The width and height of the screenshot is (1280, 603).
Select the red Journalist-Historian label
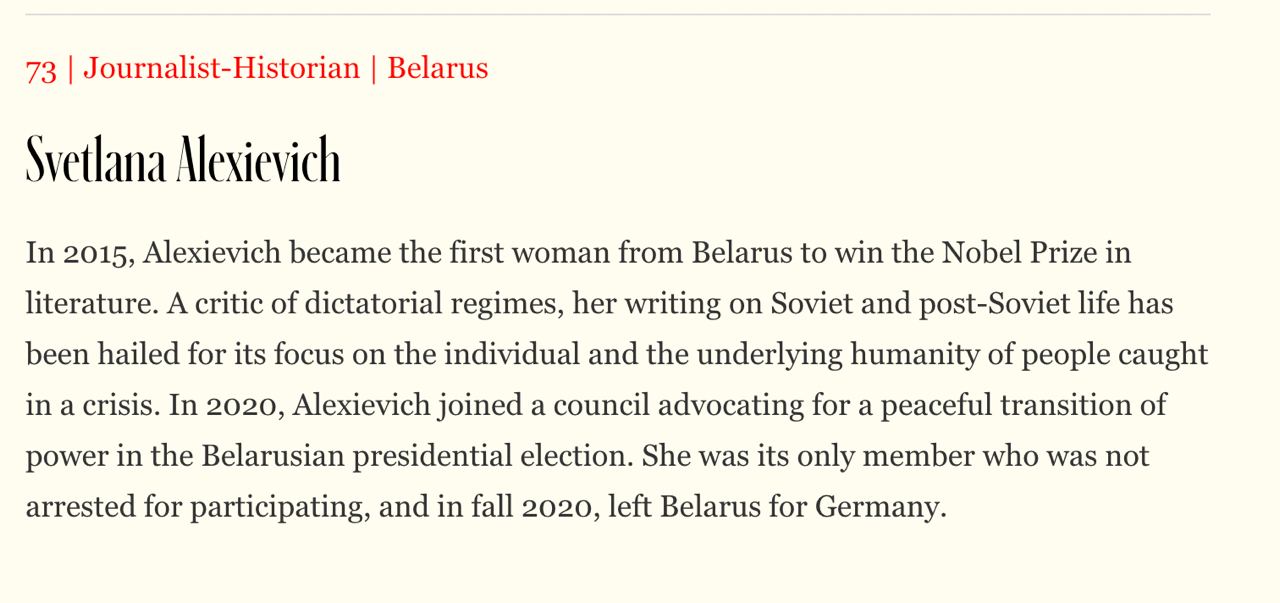221,68
